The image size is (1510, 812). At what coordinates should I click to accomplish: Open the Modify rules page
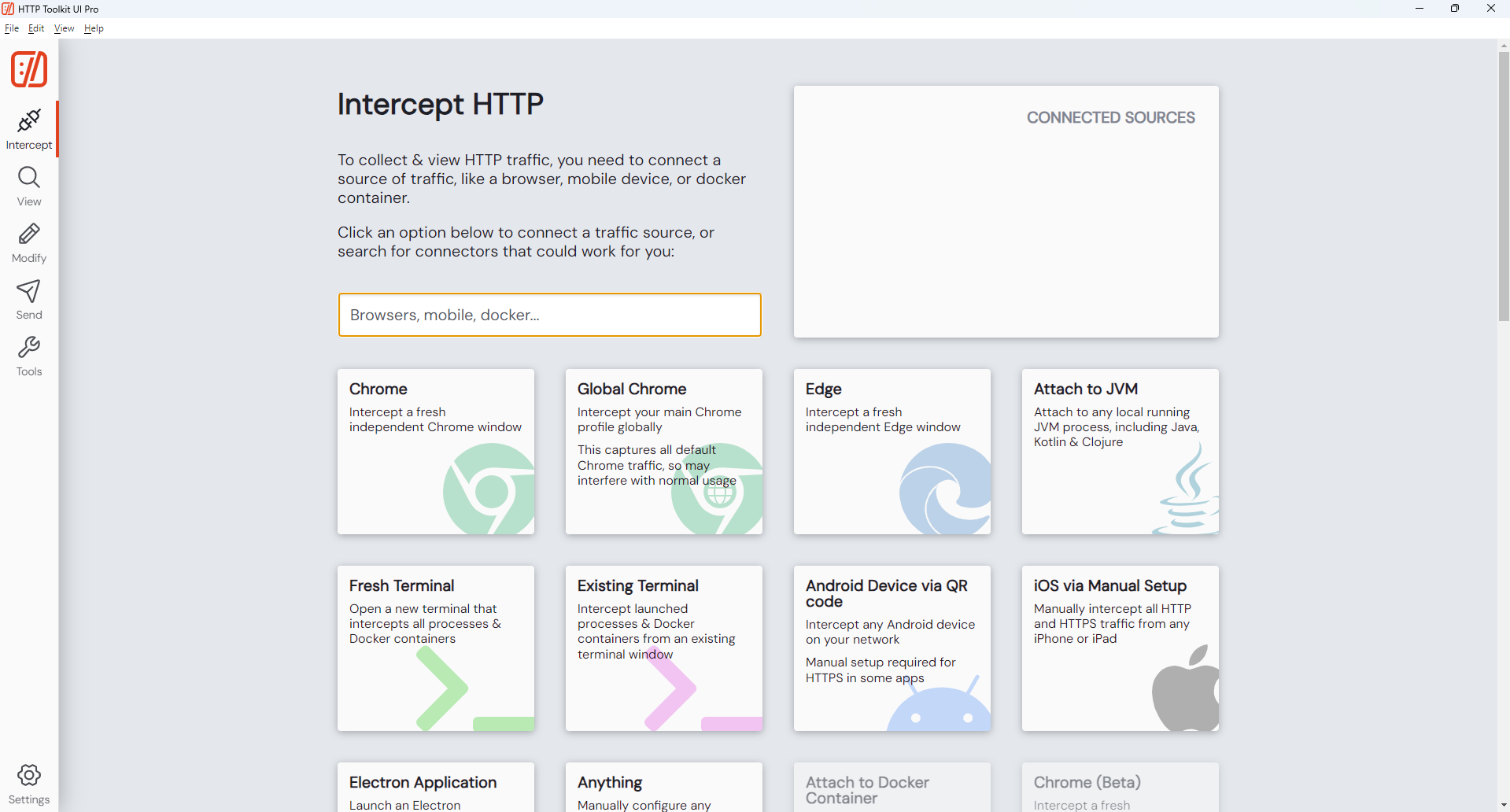(29, 243)
